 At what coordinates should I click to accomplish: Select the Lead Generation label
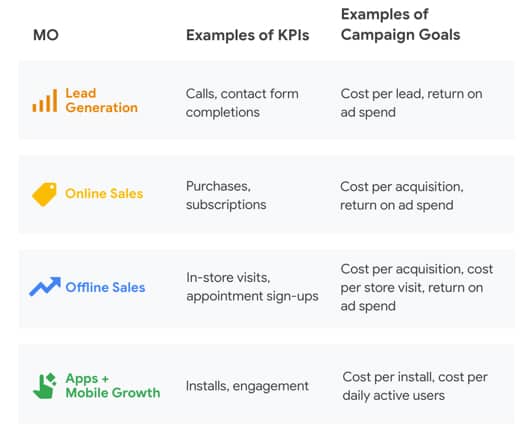coord(101,100)
